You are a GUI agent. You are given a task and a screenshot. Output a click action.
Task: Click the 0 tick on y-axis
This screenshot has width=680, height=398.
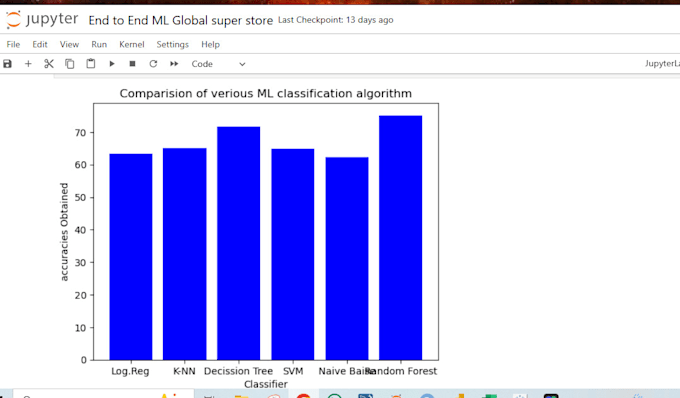pos(84,360)
